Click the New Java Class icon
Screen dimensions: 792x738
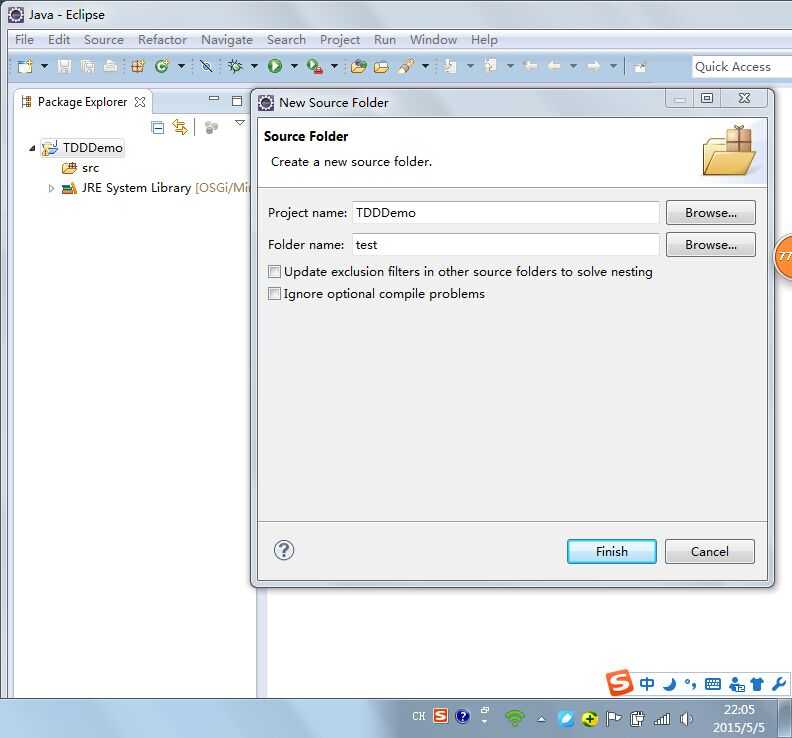(x=162, y=66)
